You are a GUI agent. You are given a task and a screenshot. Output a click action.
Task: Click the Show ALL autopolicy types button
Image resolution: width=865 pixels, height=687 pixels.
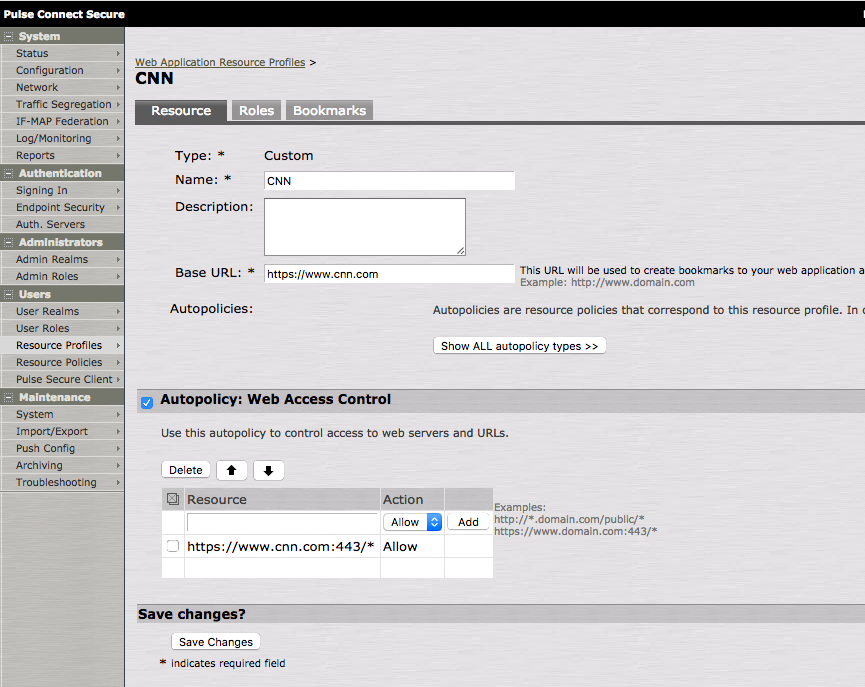tap(519, 345)
